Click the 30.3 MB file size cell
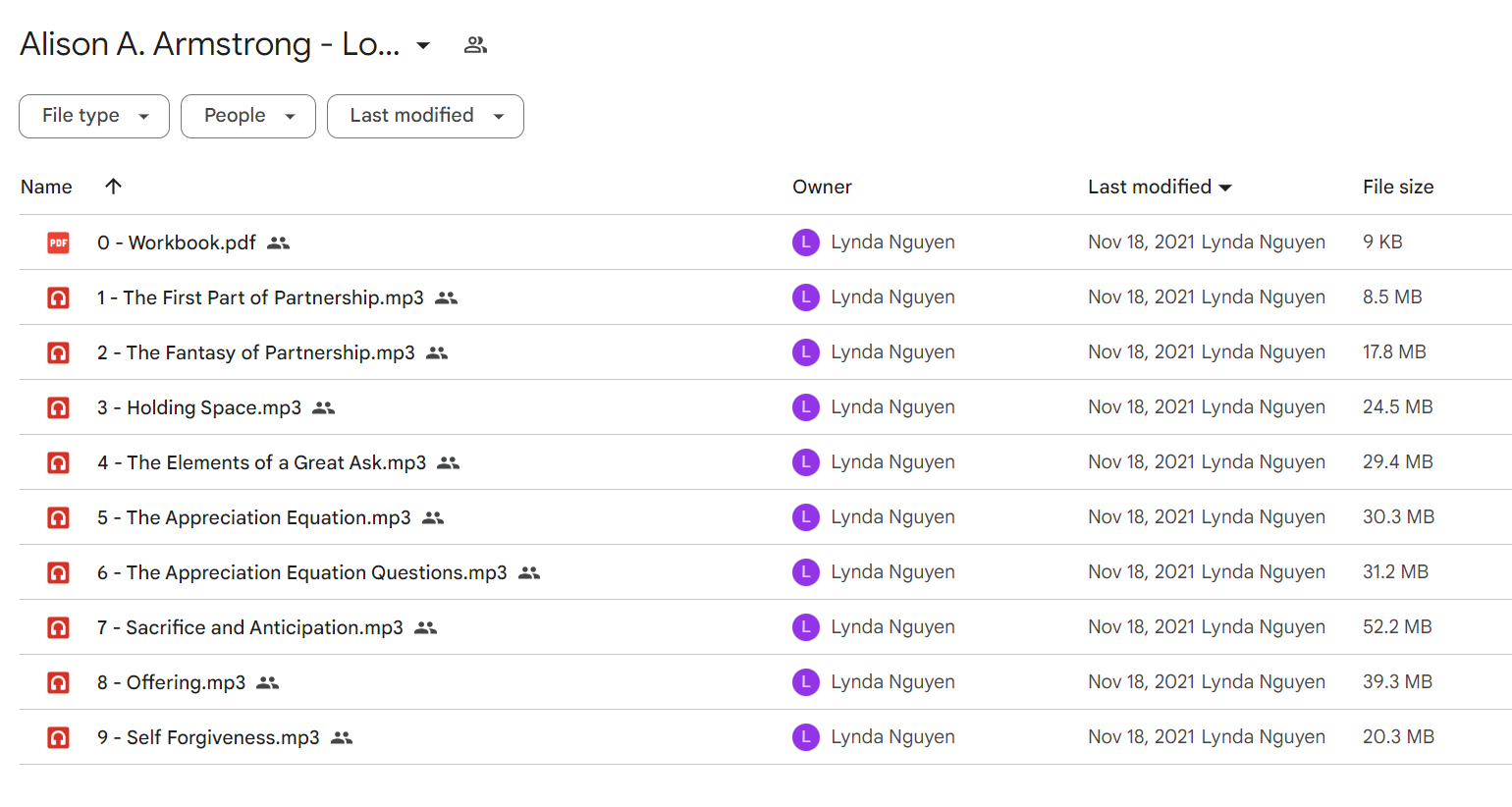 [1399, 517]
